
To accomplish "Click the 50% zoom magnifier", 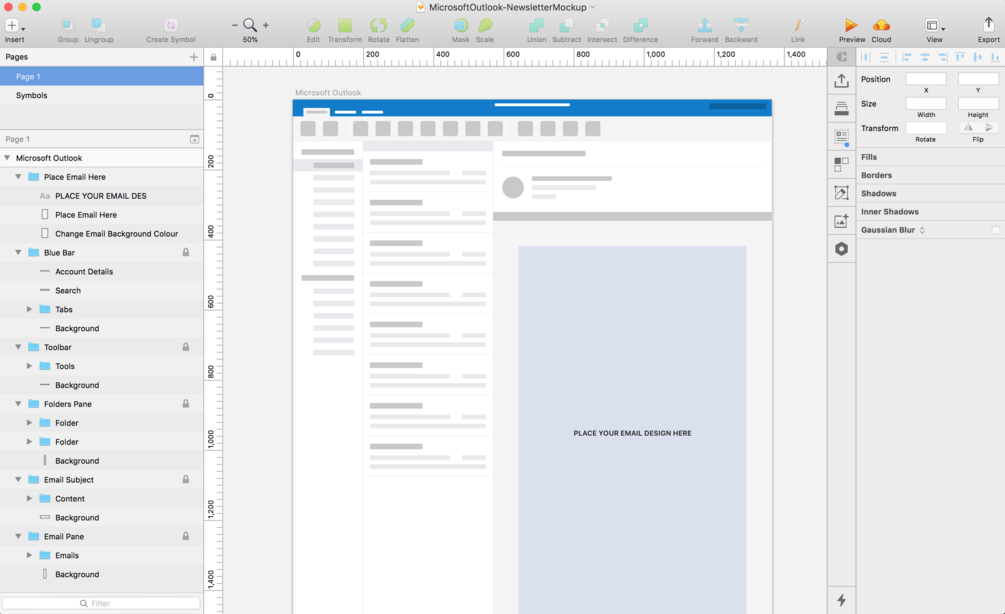I will (x=250, y=26).
